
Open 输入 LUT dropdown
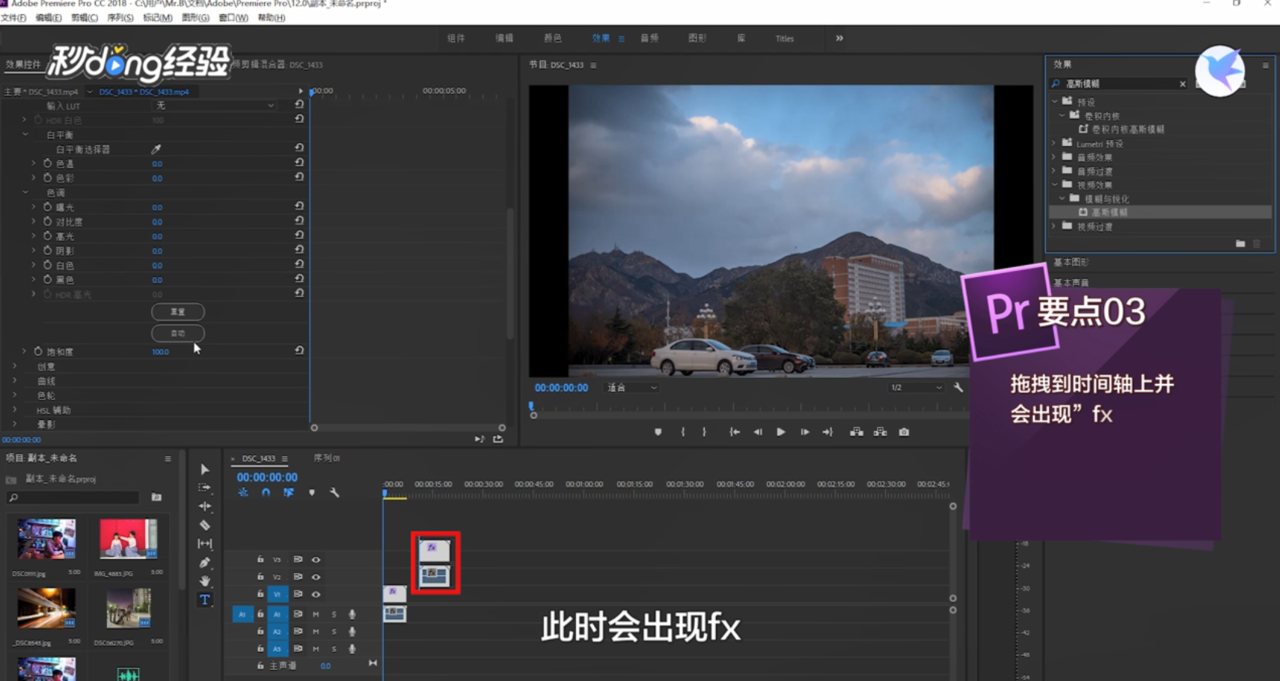214,105
